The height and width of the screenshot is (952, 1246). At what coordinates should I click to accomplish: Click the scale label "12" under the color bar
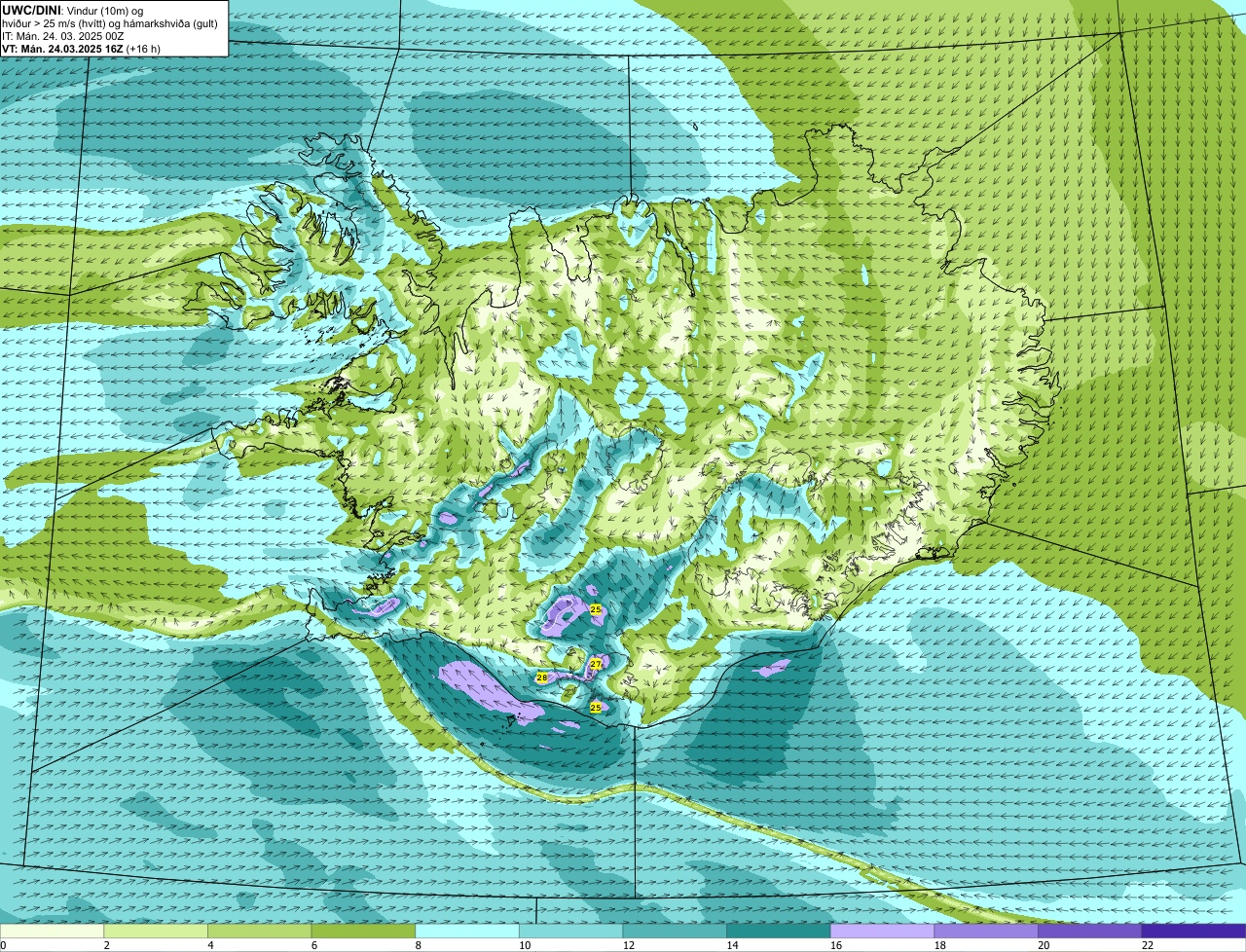(x=629, y=945)
